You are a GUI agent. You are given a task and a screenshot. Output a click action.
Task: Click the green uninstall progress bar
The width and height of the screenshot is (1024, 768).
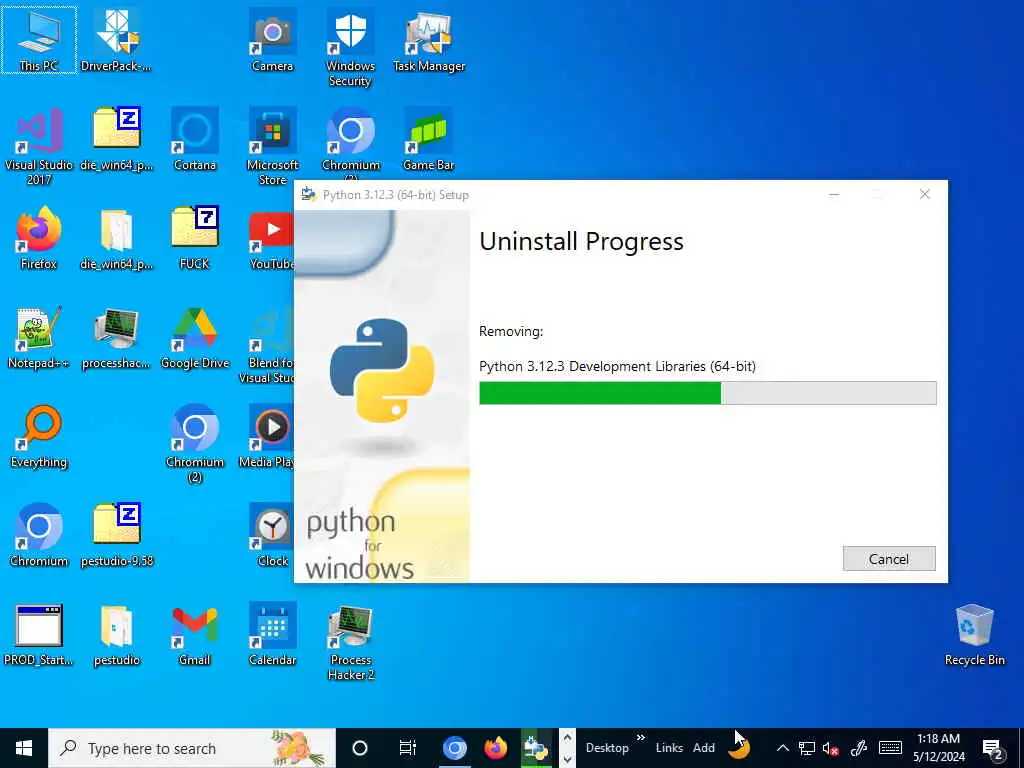pos(707,393)
